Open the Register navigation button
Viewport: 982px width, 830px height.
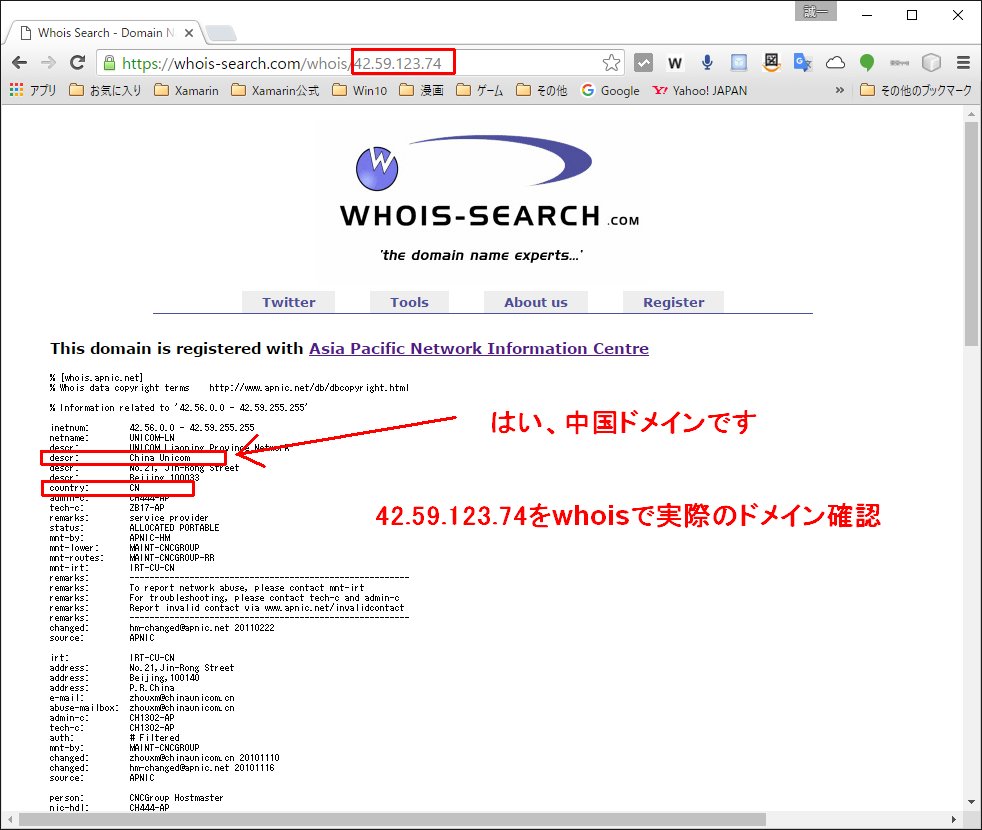[674, 302]
